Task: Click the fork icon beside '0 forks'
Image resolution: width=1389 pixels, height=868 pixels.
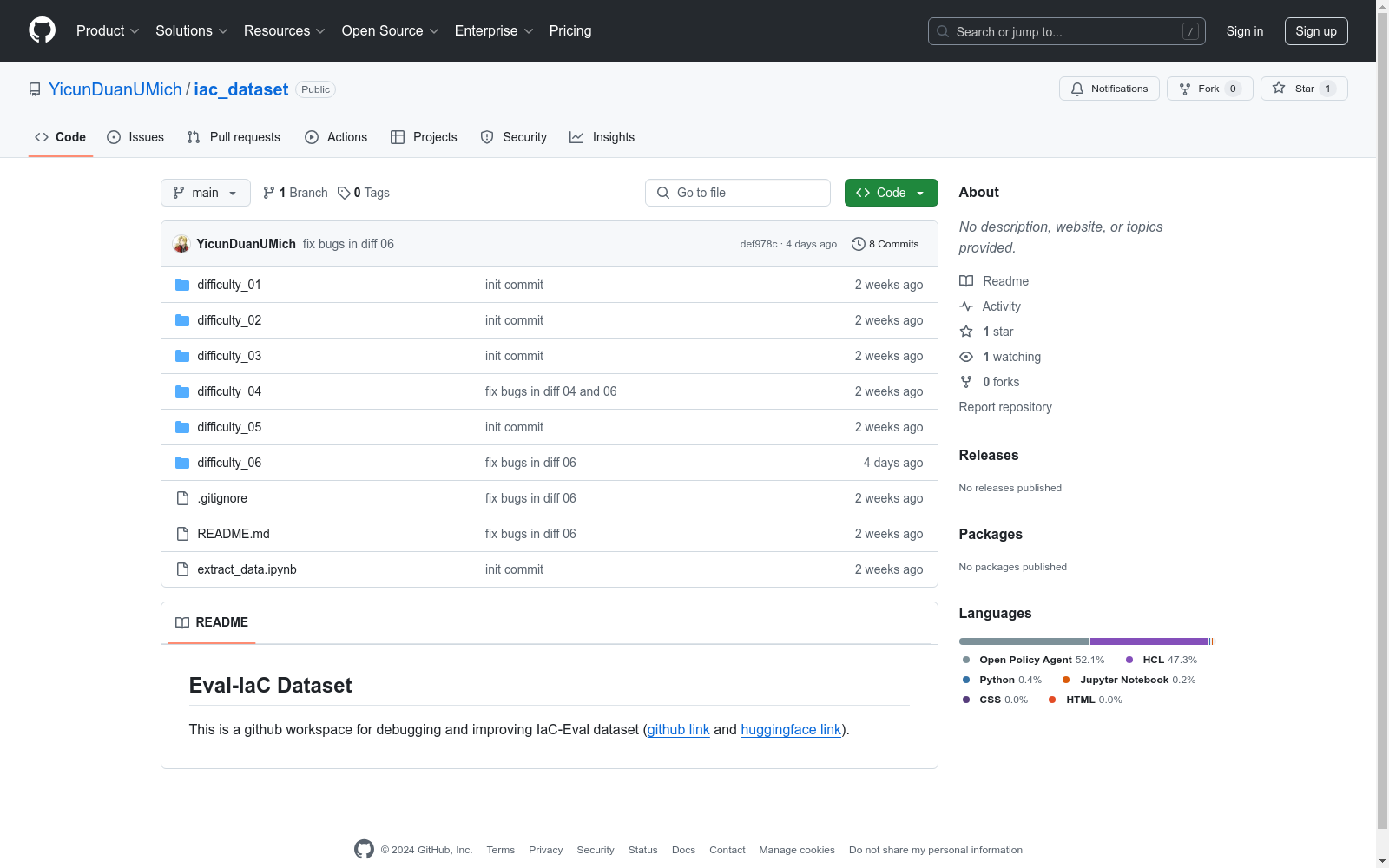Action: coord(966,382)
